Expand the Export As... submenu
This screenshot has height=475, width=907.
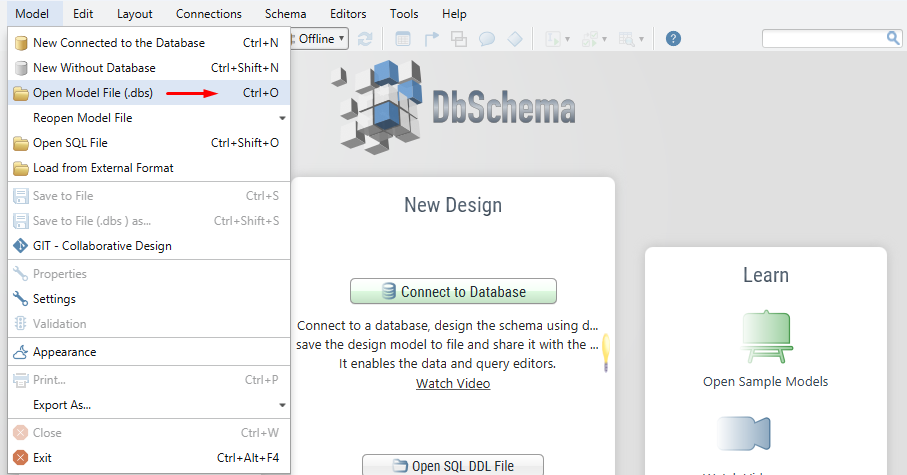pos(149,404)
